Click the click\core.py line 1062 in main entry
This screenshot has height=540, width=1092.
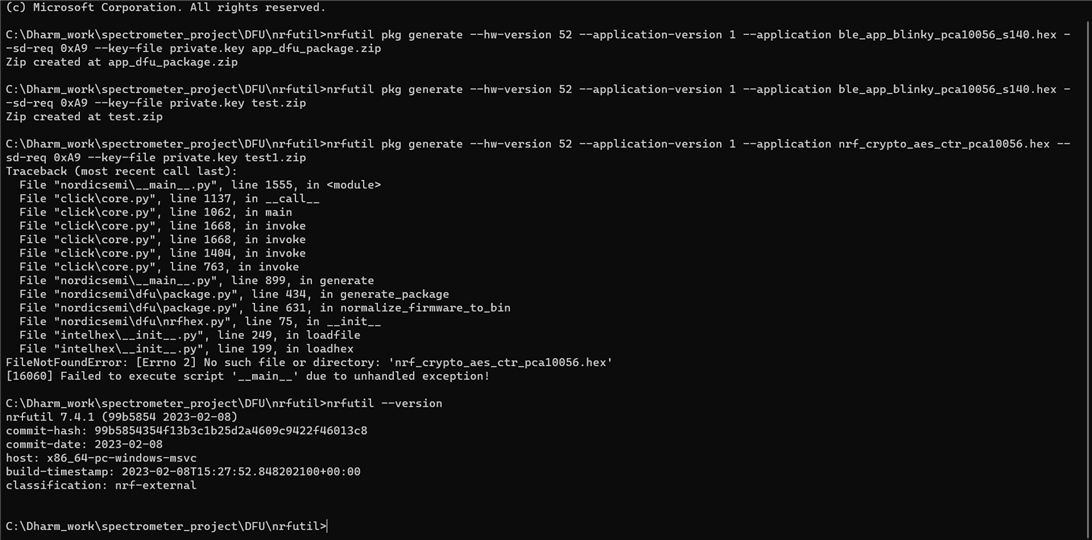pyautogui.click(x=156, y=213)
